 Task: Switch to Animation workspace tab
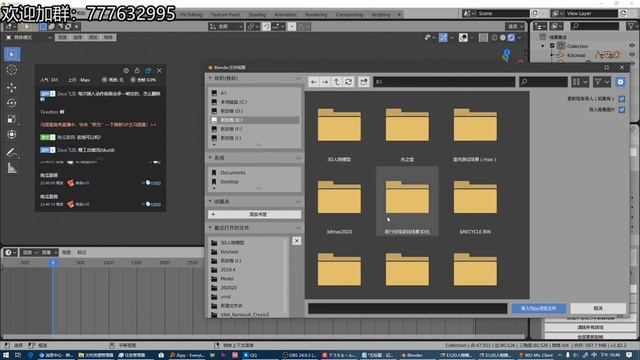pyautogui.click(x=285, y=14)
